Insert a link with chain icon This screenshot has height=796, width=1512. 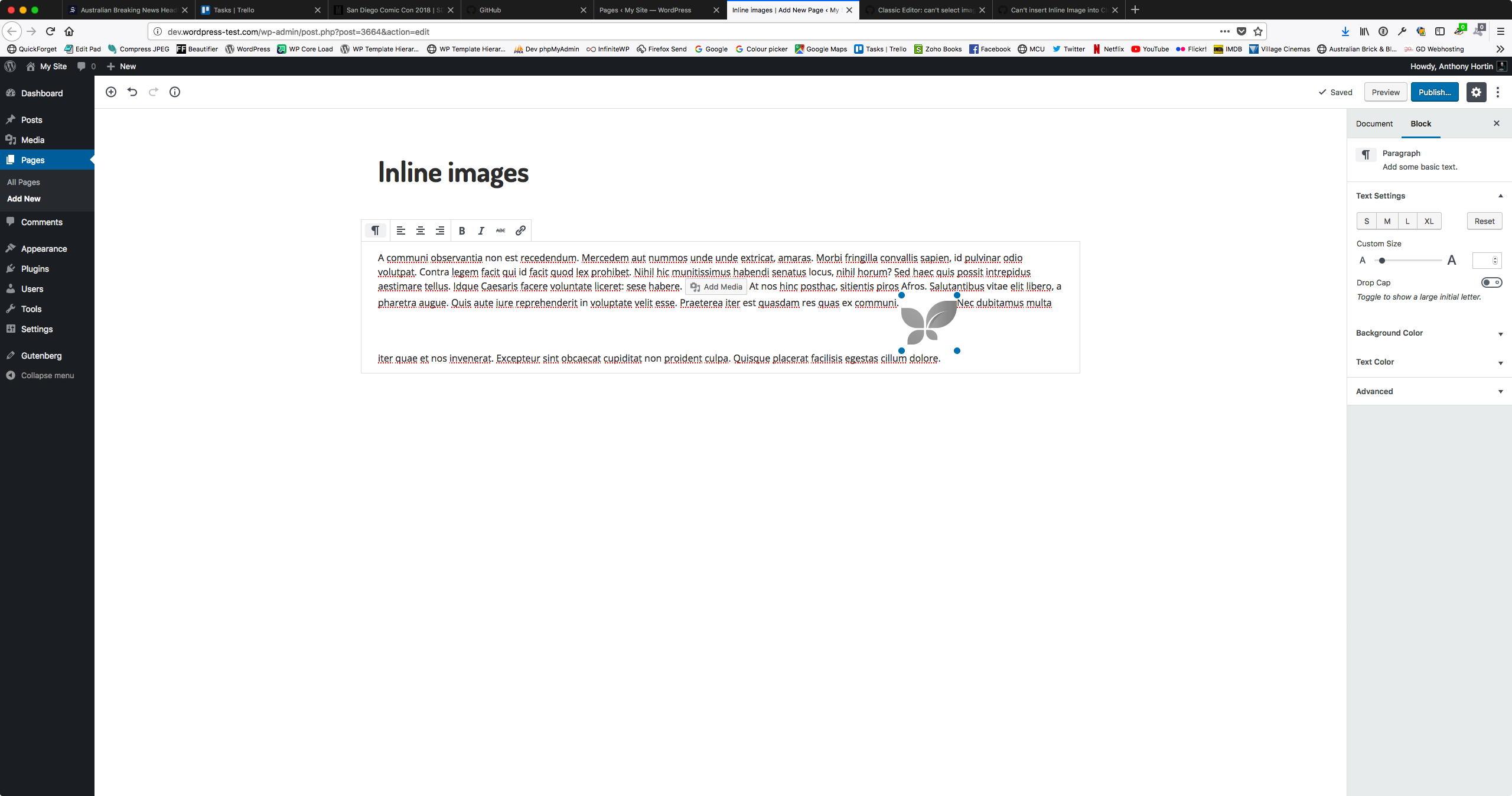tap(520, 230)
